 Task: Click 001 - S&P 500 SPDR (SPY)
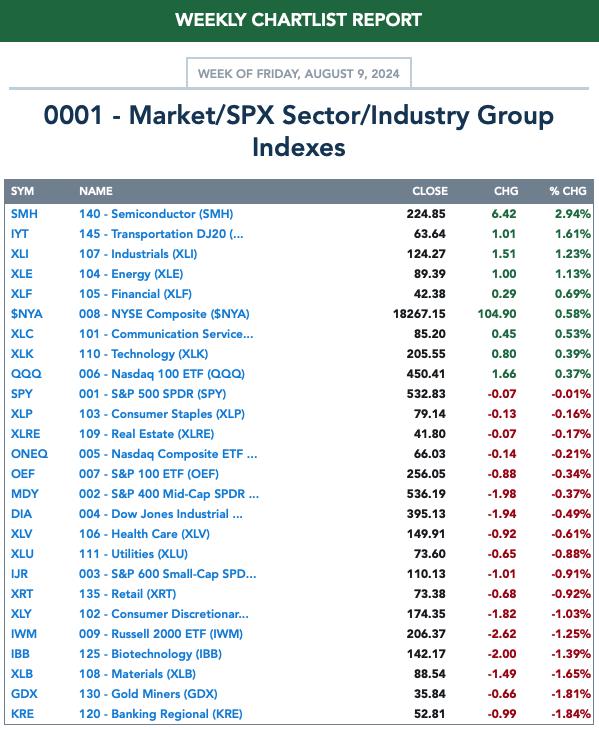click(x=152, y=394)
